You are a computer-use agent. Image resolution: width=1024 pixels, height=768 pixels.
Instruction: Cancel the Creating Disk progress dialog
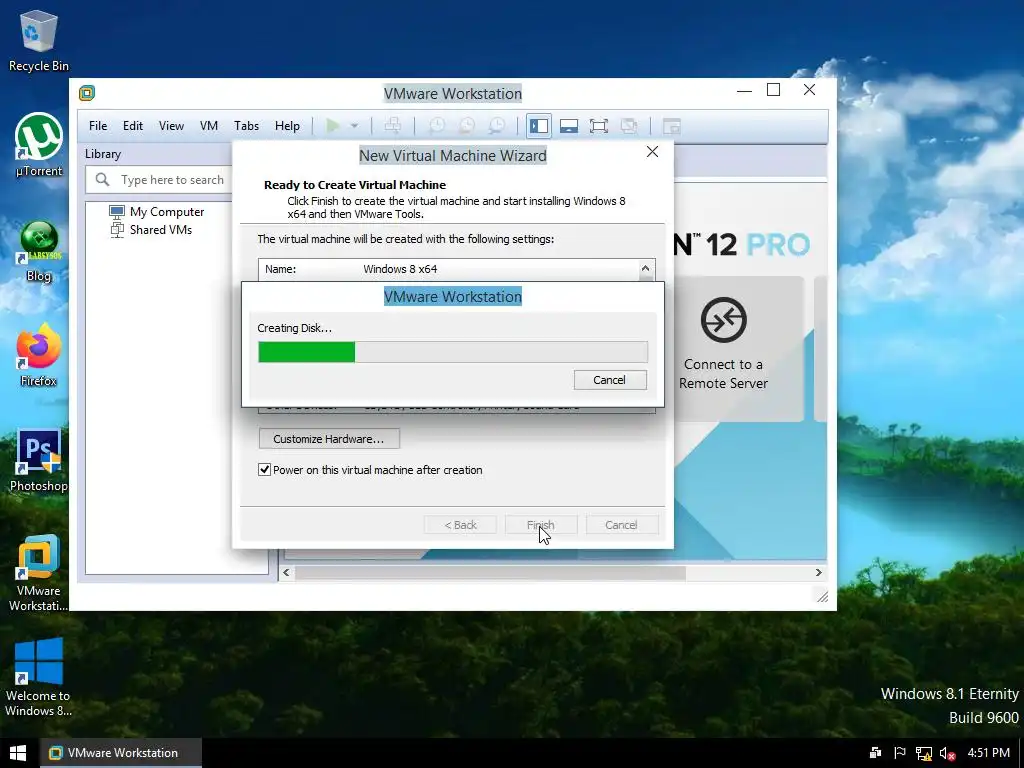[x=610, y=380]
